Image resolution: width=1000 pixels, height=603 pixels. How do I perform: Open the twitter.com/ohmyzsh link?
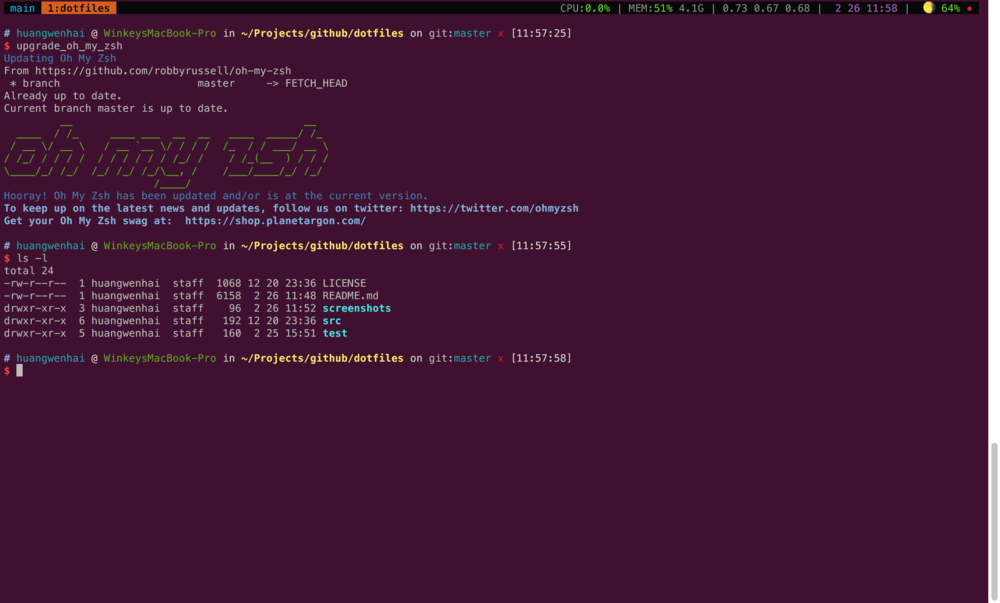(x=494, y=208)
